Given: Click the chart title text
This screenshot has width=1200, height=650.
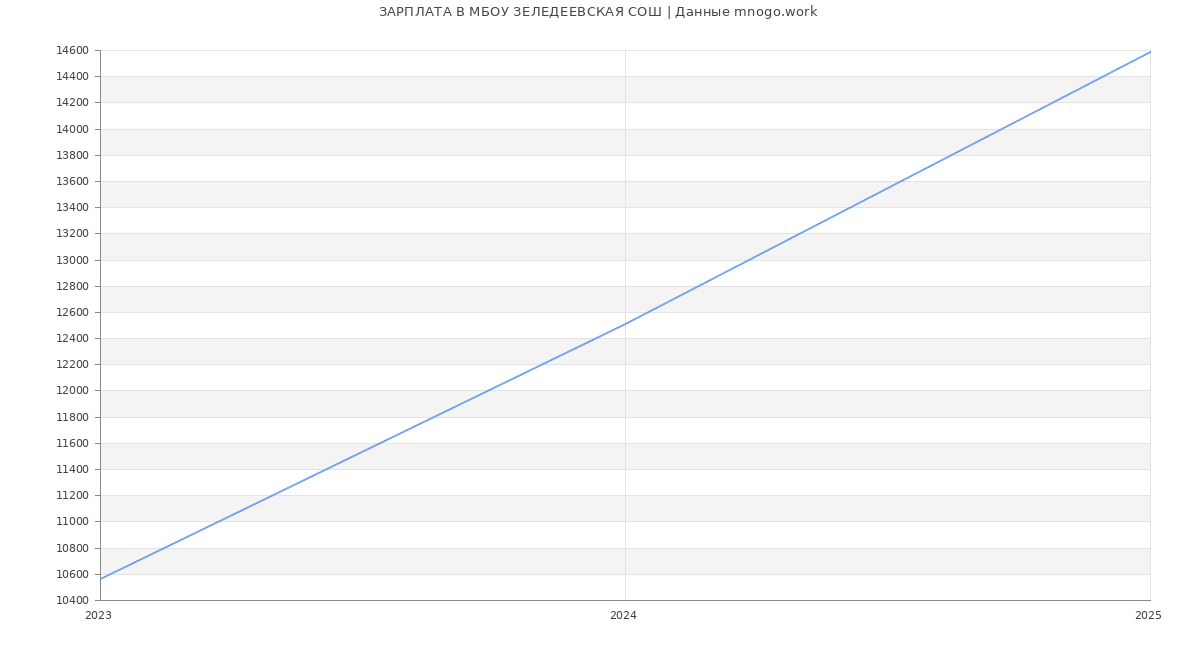Looking at the screenshot, I should tap(598, 12).
